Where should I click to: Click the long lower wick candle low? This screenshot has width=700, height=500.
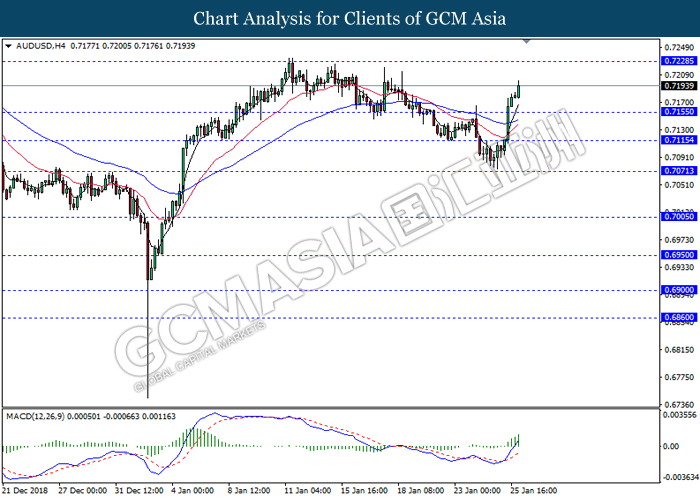tap(148, 396)
